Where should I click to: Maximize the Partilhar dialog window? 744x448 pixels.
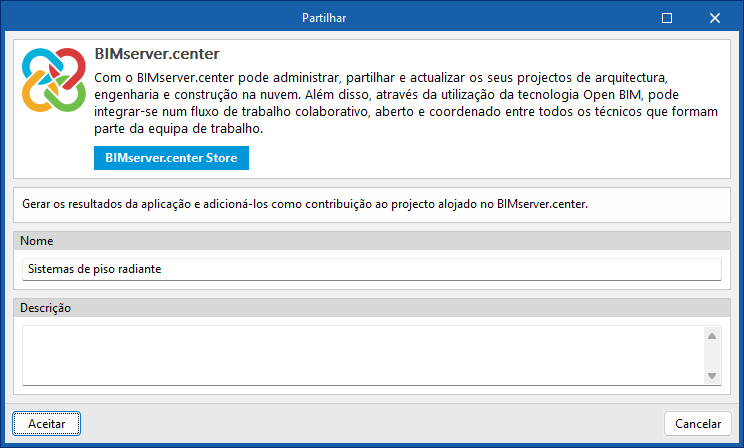click(x=667, y=17)
